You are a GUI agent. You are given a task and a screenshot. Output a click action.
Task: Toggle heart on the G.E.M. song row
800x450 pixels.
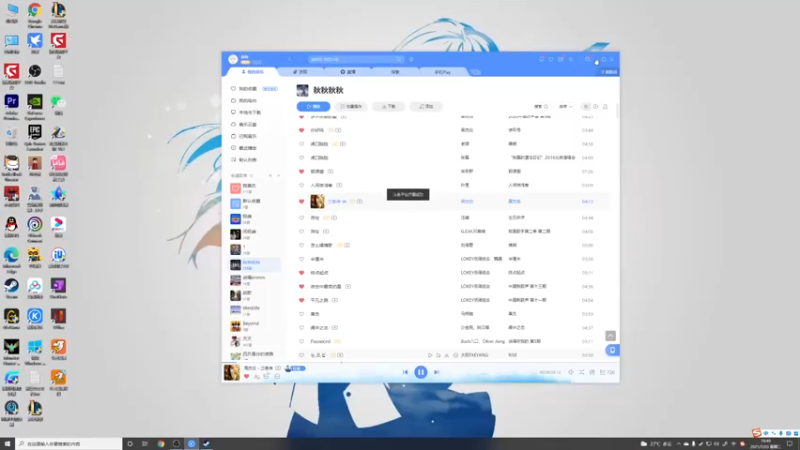302,232
